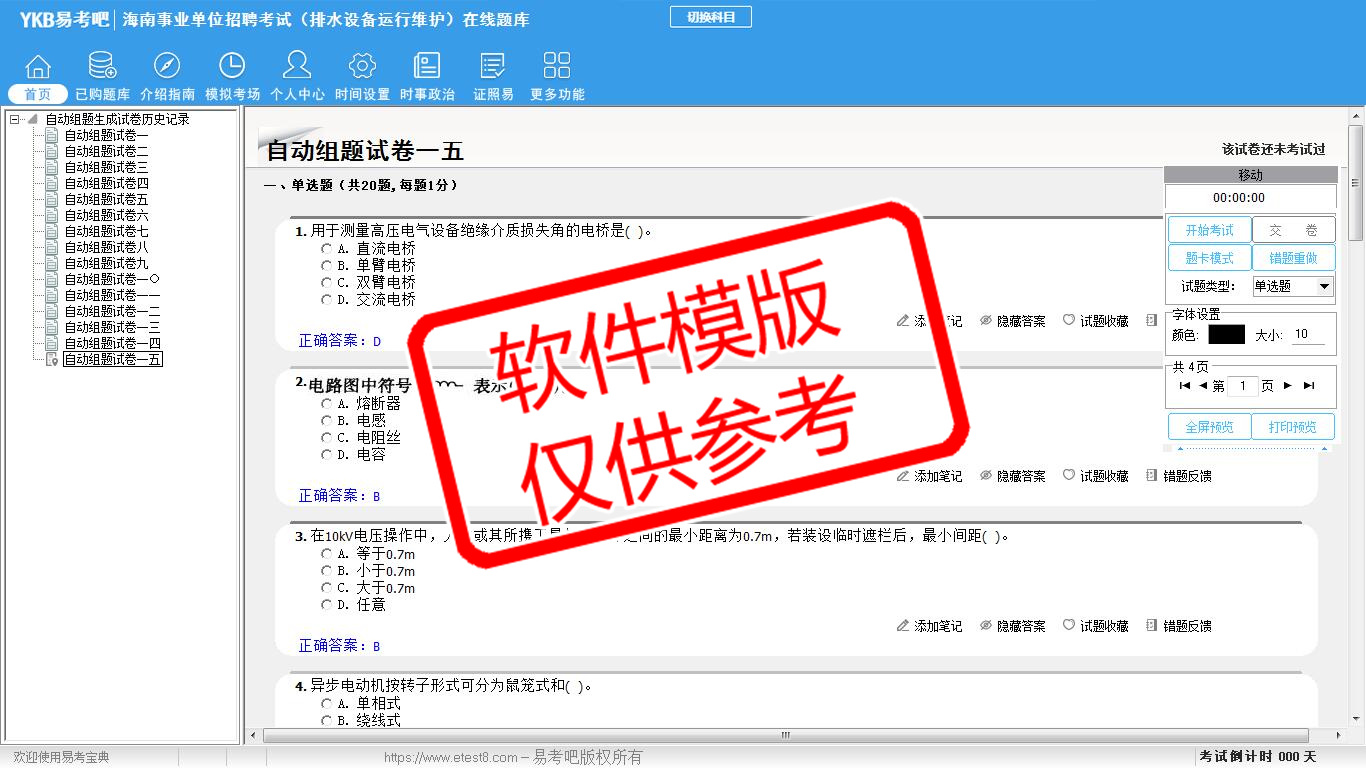Select option A 单相式
This screenshot has width=1366, height=768.
coord(326,703)
